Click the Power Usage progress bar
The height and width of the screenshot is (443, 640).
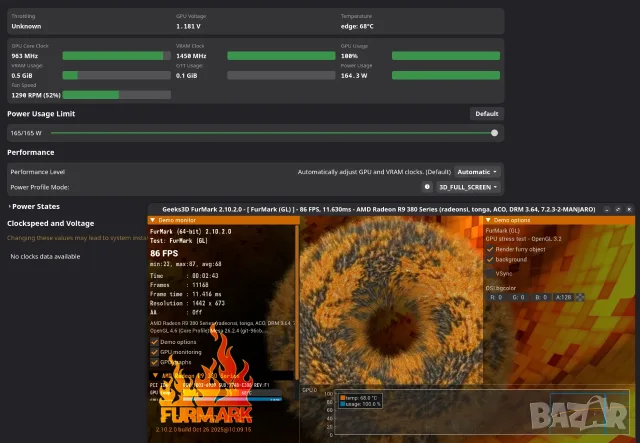(446, 75)
